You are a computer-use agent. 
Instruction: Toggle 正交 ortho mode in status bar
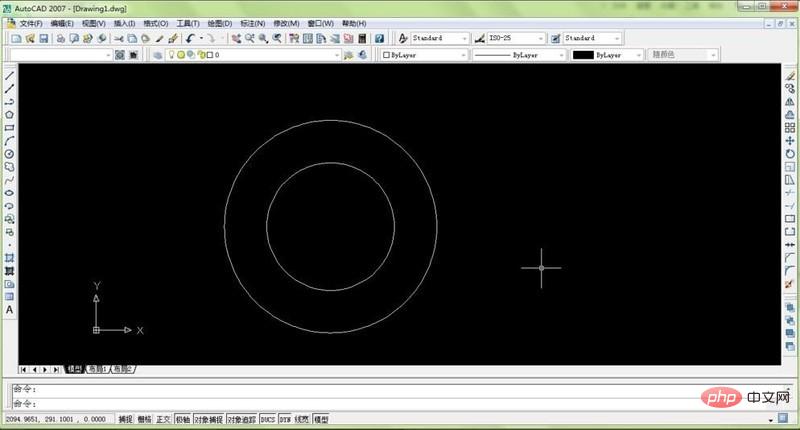coord(163,419)
